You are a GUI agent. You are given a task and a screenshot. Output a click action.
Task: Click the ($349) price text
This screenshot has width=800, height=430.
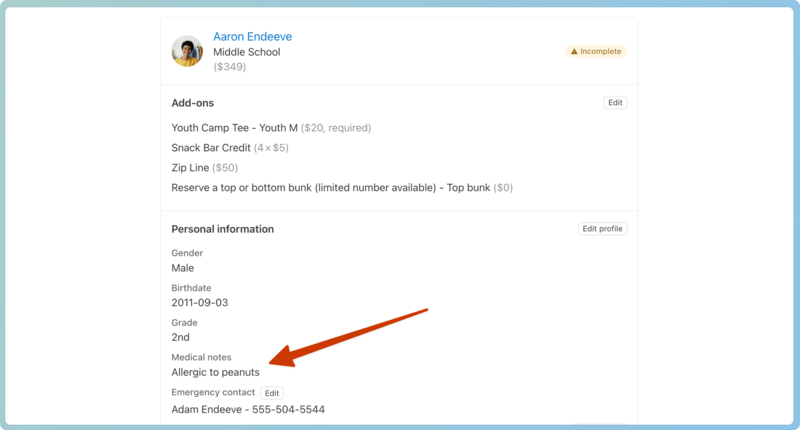tap(229, 67)
